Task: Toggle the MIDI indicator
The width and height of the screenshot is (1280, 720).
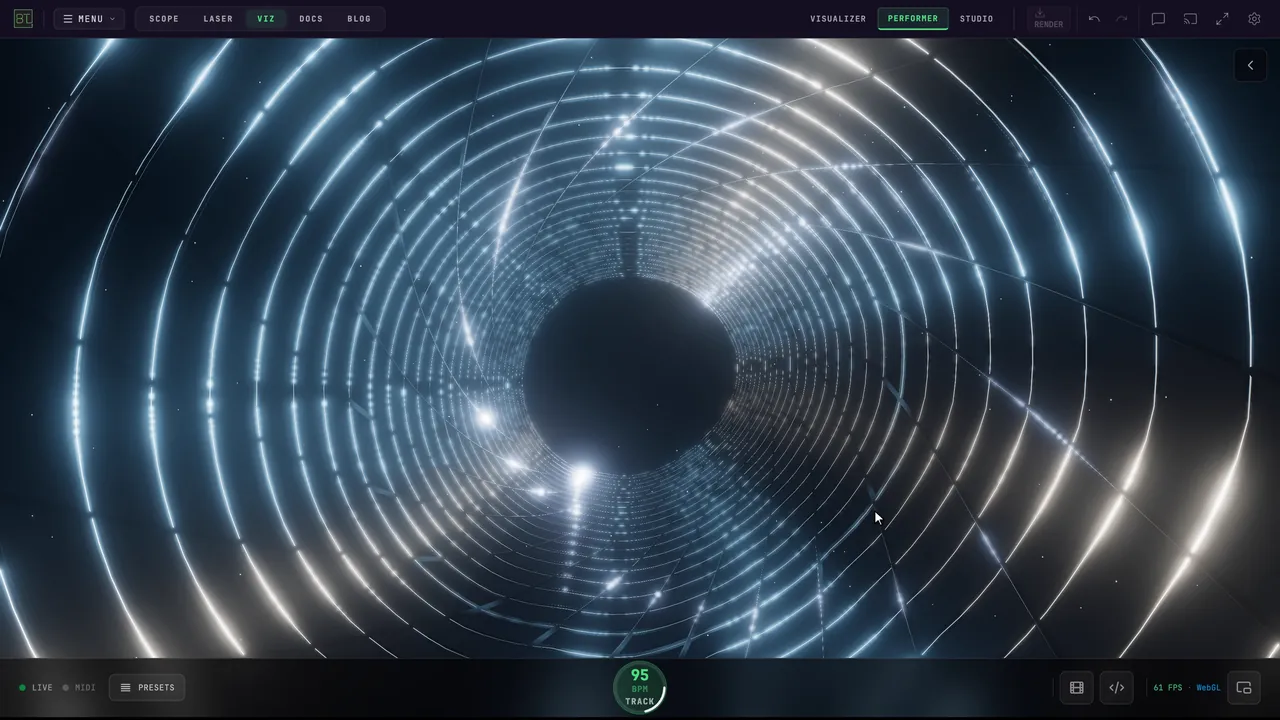Action: [79, 688]
